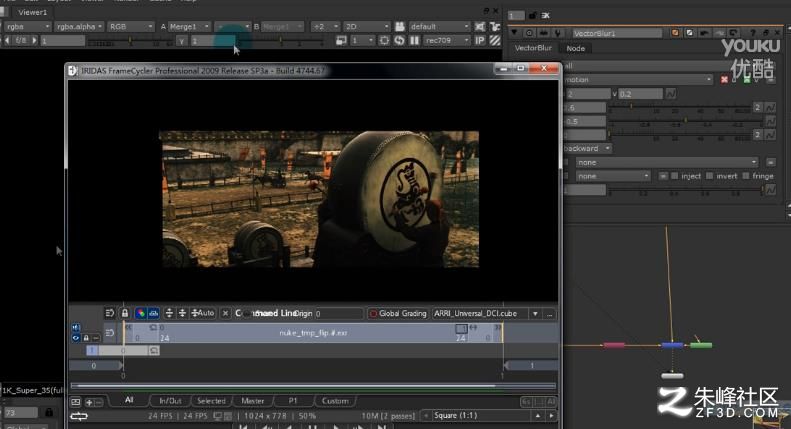Click the Auto fit button in FrameCycler
Viewport: 791px width, 429px height.
(x=203, y=313)
